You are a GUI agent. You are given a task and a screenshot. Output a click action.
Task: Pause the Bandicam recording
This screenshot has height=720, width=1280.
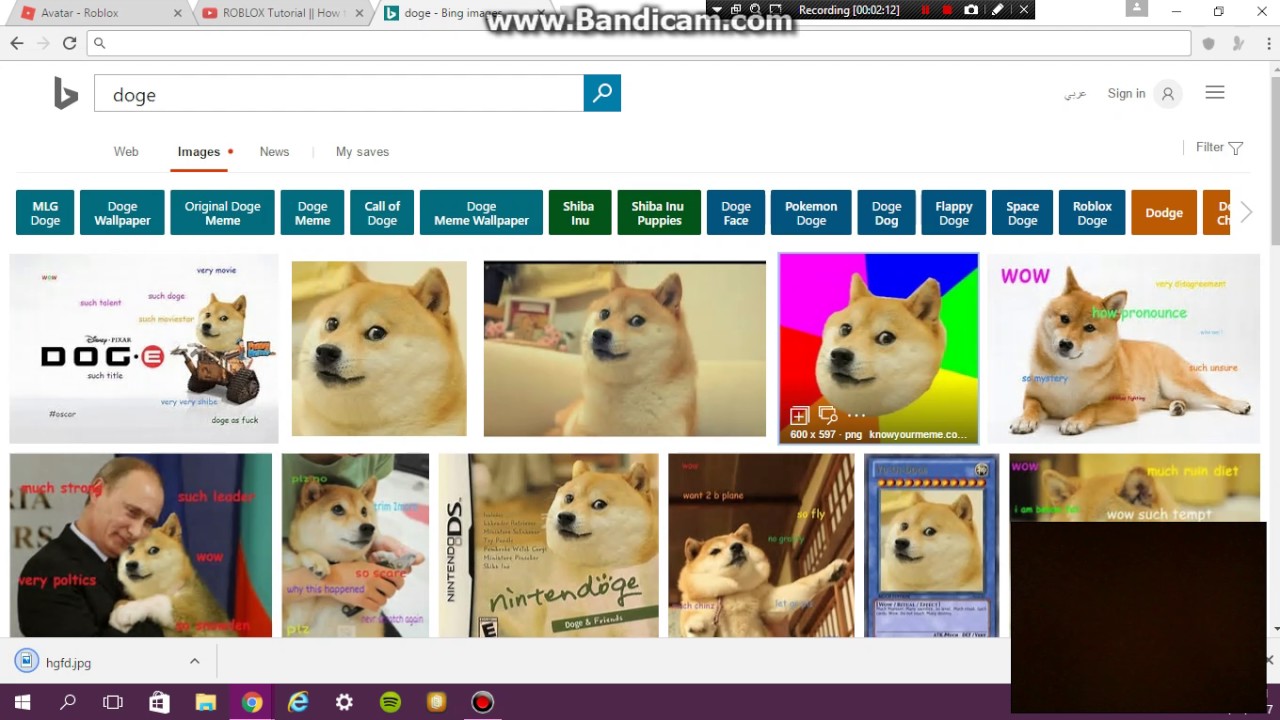pyautogui.click(x=926, y=10)
